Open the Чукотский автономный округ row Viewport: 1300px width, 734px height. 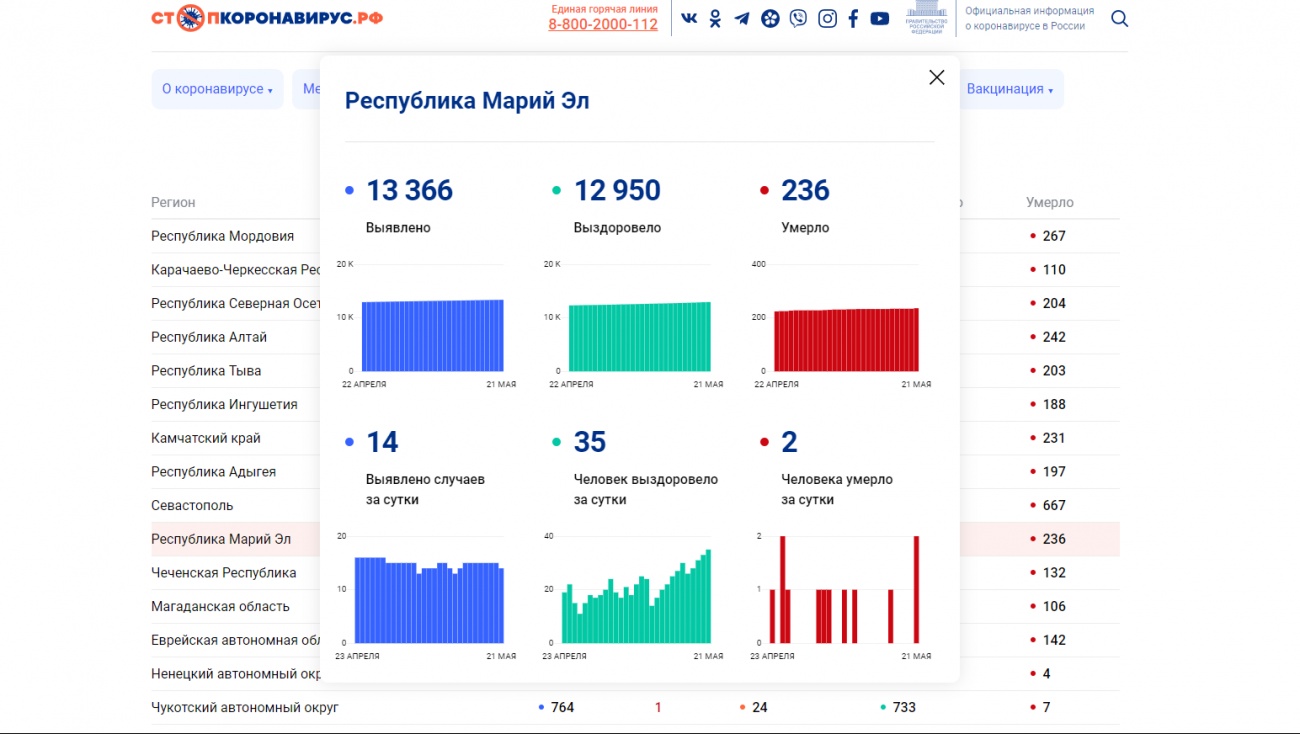(x=245, y=707)
